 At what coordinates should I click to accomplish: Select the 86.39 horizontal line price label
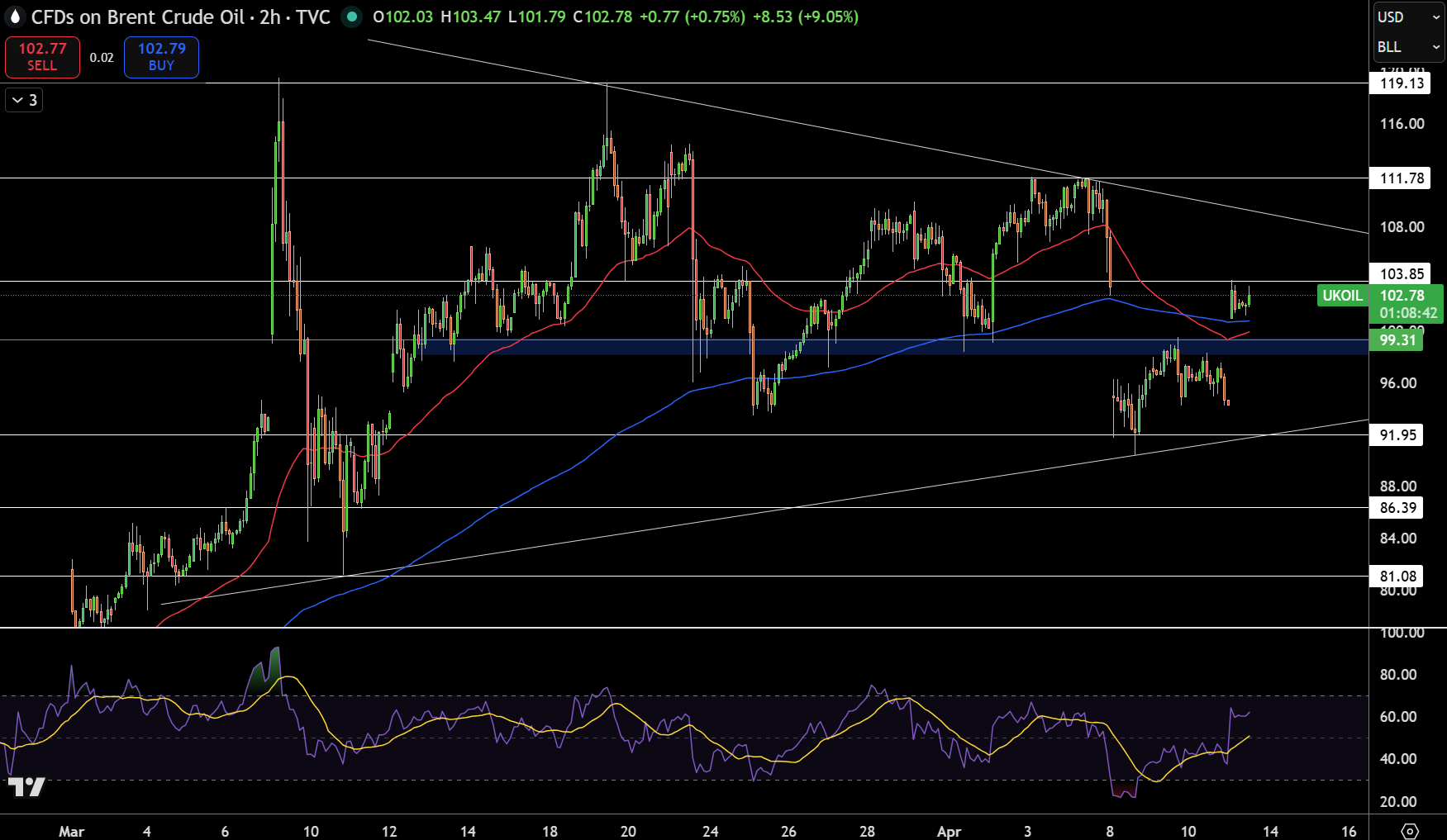point(1397,507)
